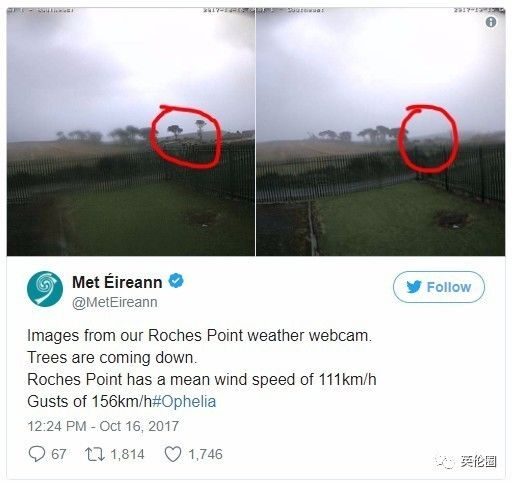Click the red circled trees in left image
The height and width of the screenshot is (484, 513).
click(186, 137)
